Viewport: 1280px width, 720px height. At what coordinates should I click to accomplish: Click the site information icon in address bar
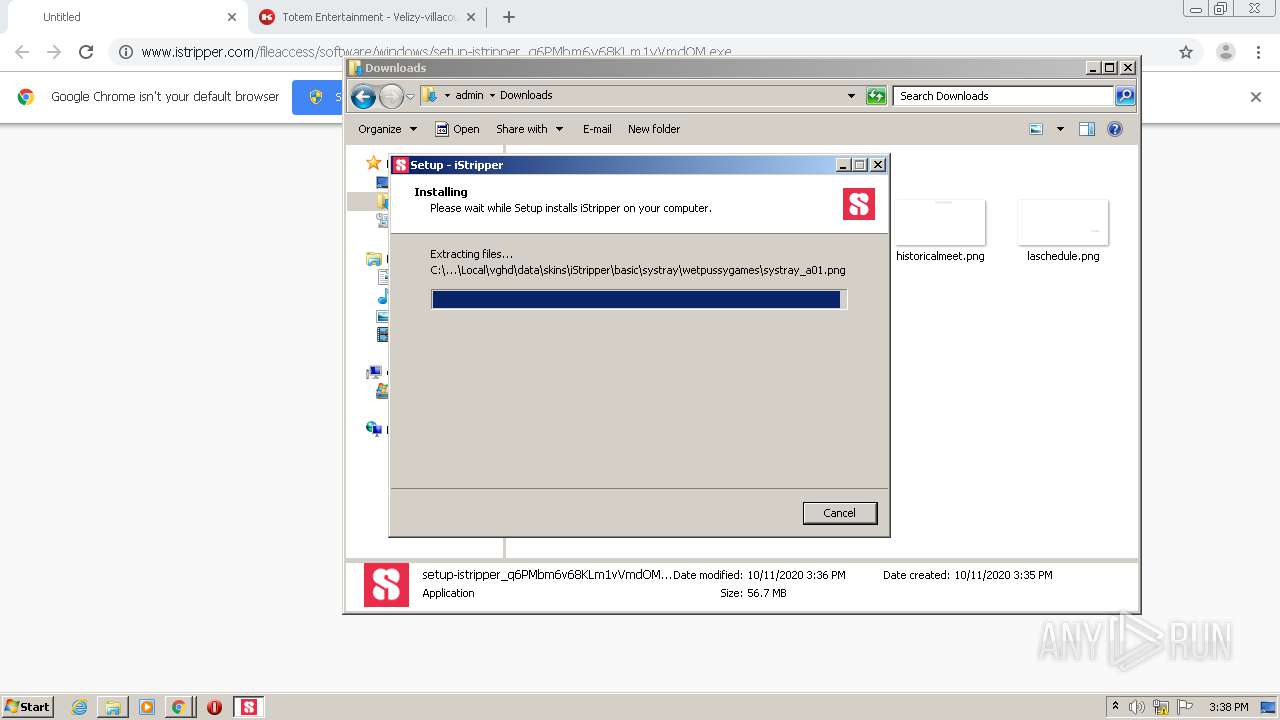pyautogui.click(x=125, y=52)
